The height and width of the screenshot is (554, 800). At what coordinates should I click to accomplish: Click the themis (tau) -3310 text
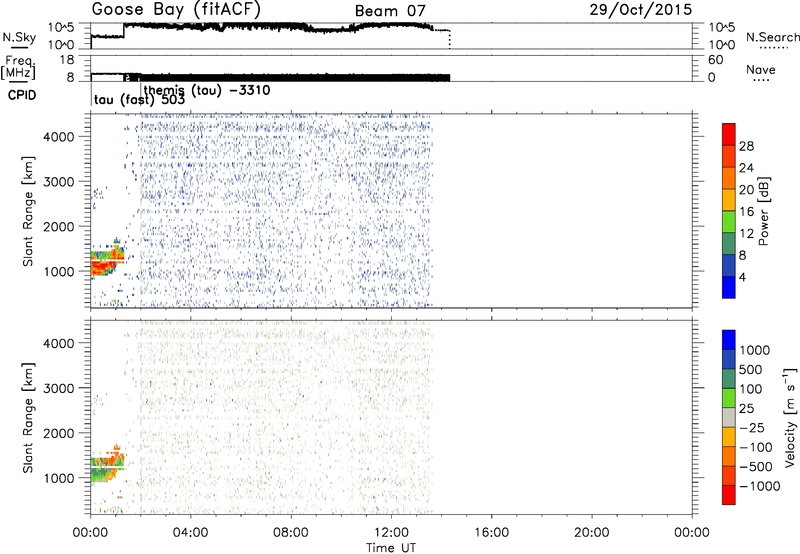207,90
